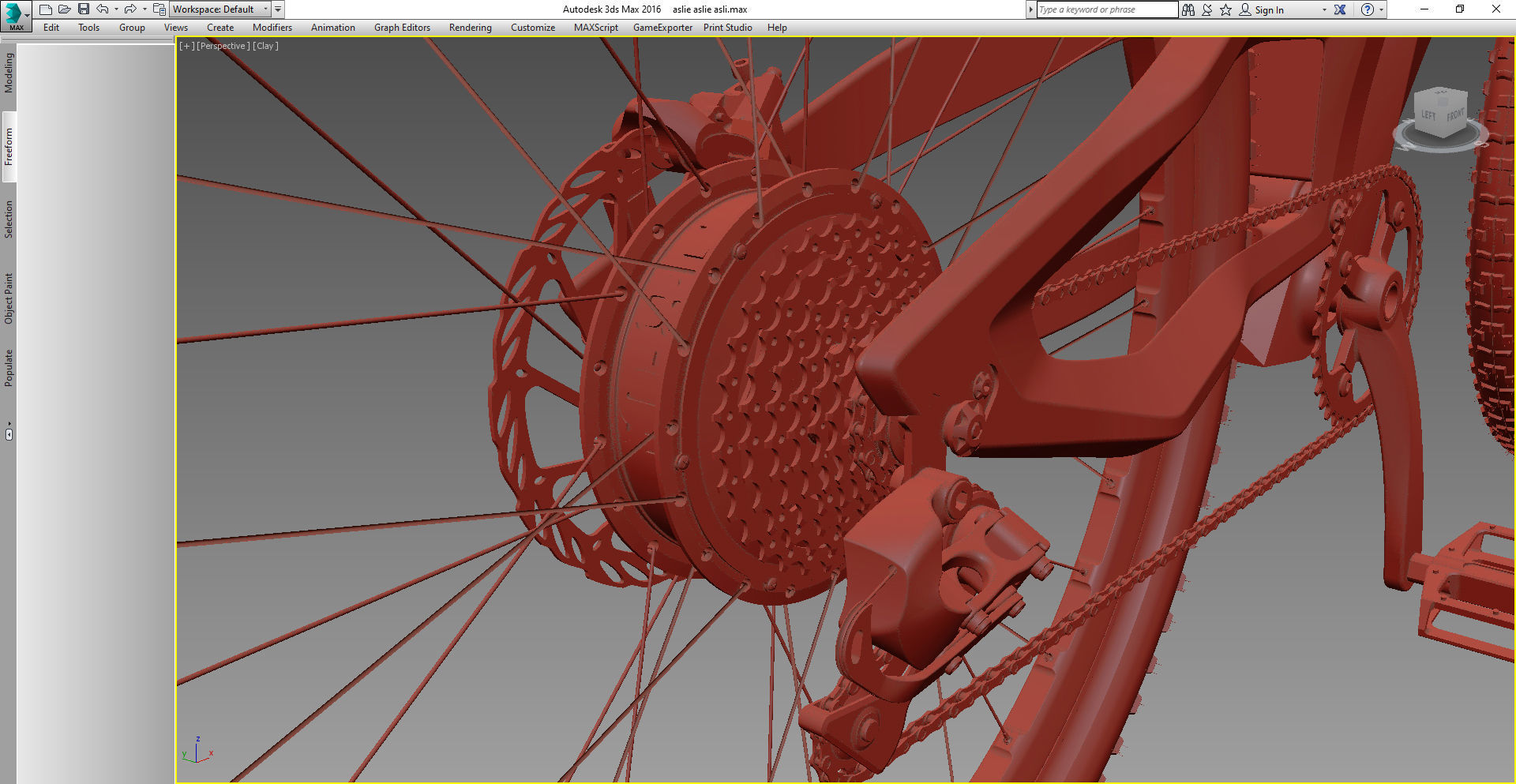Click the Redo arrow icon

(130, 9)
